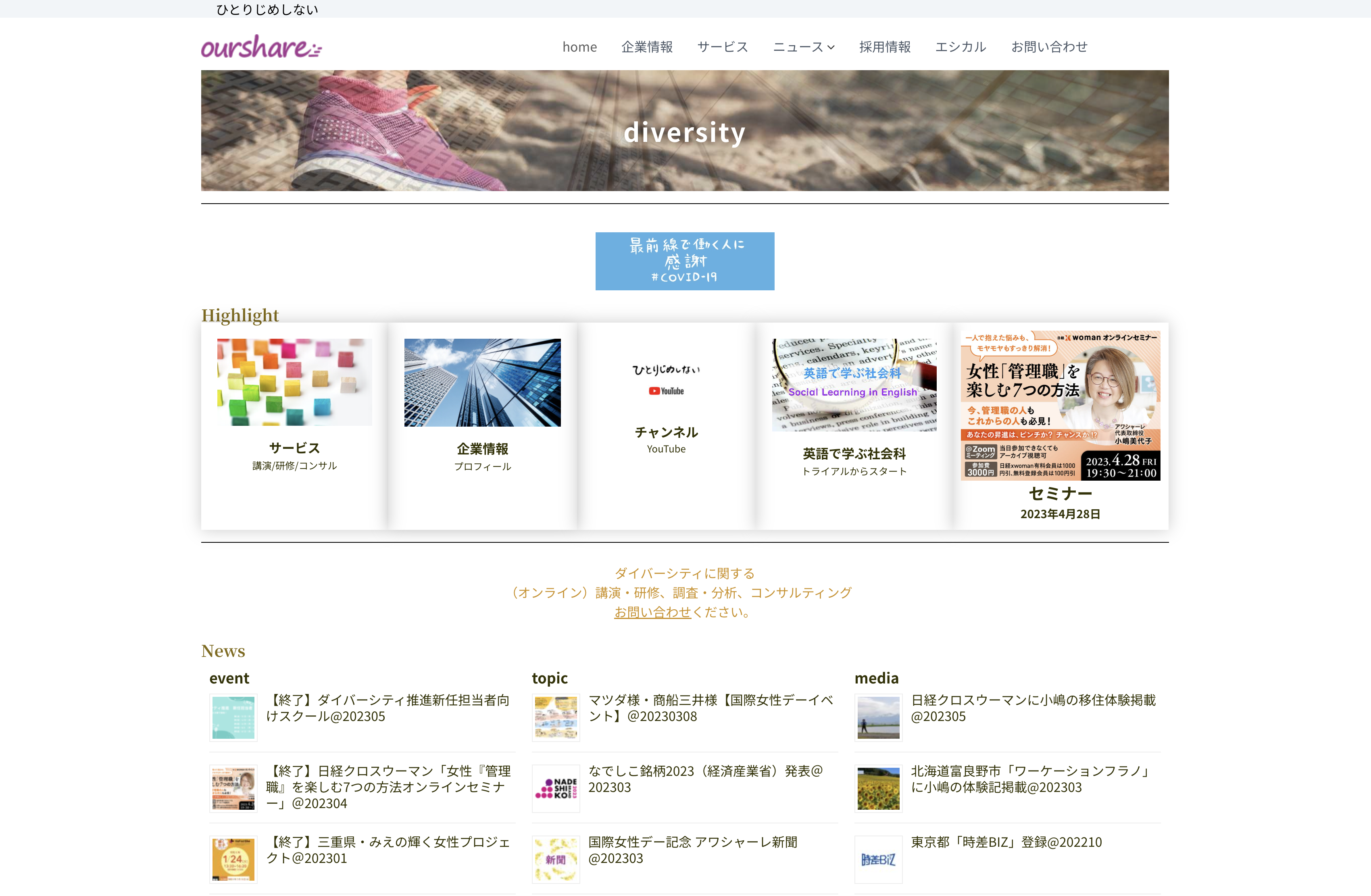The image size is (1371, 896).
Task: Click the 企業情報 highlight card title
Action: (482, 448)
